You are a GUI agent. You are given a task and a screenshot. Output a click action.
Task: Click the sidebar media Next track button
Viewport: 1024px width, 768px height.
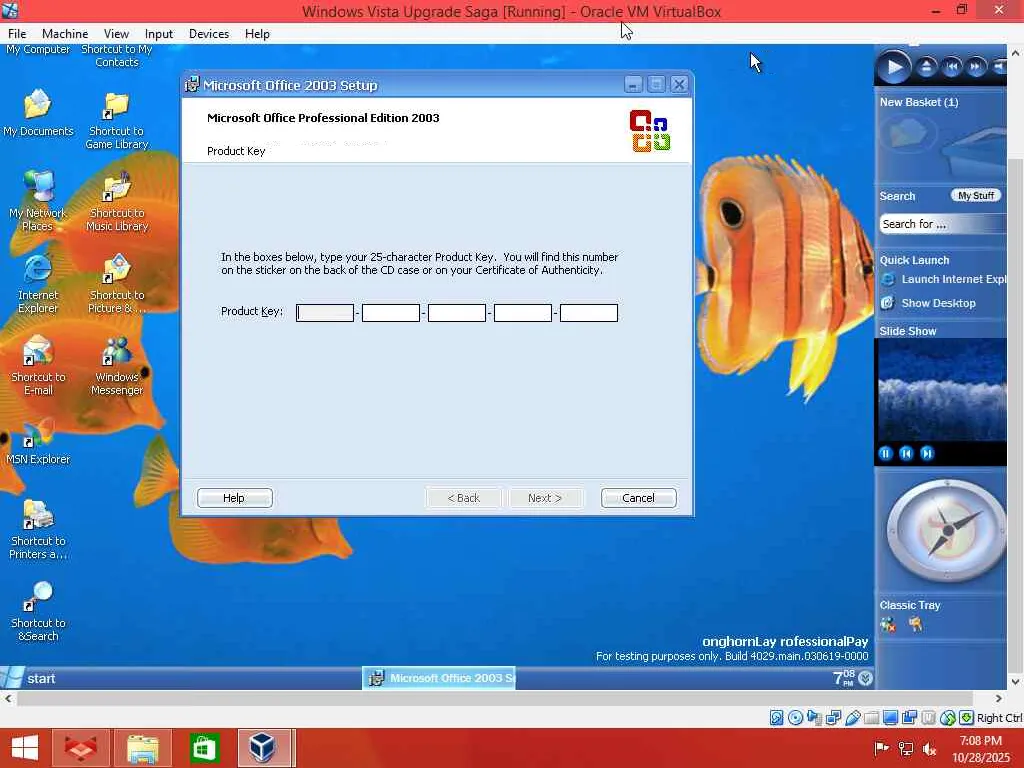[x=976, y=67]
